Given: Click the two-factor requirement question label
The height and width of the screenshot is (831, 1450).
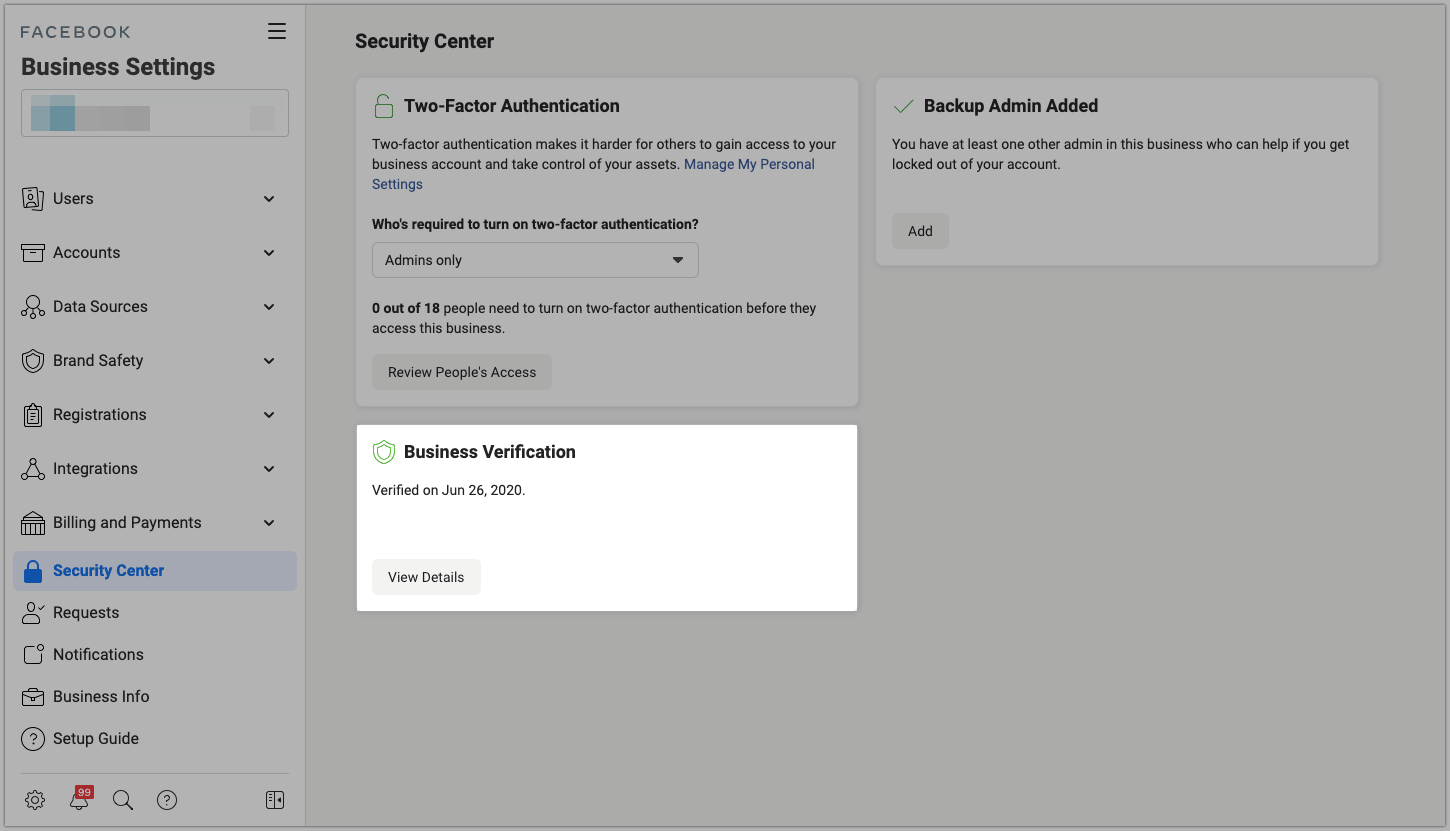Looking at the screenshot, I should click(x=535, y=224).
